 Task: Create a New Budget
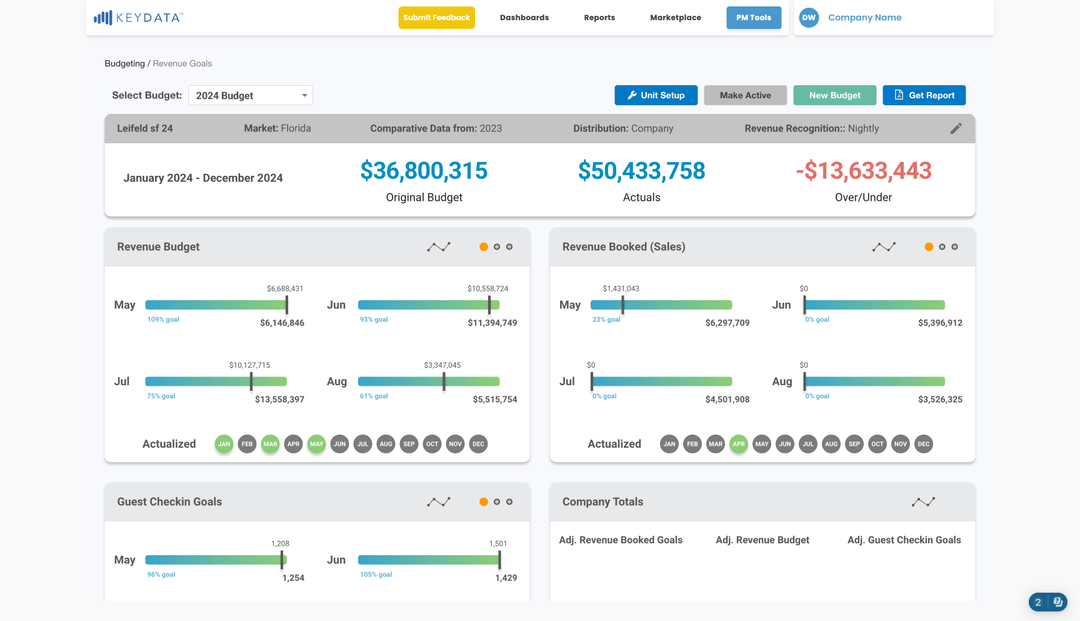point(834,95)
